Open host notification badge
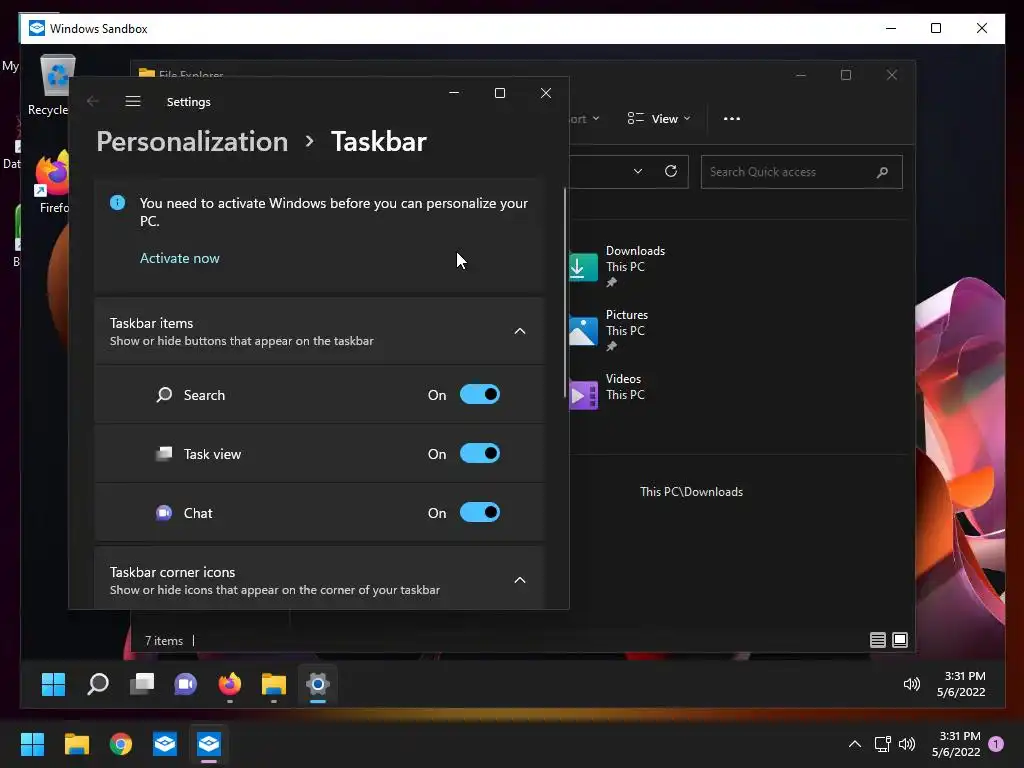This screenshot has width=1024, height=768. click(x=996, y=744)
